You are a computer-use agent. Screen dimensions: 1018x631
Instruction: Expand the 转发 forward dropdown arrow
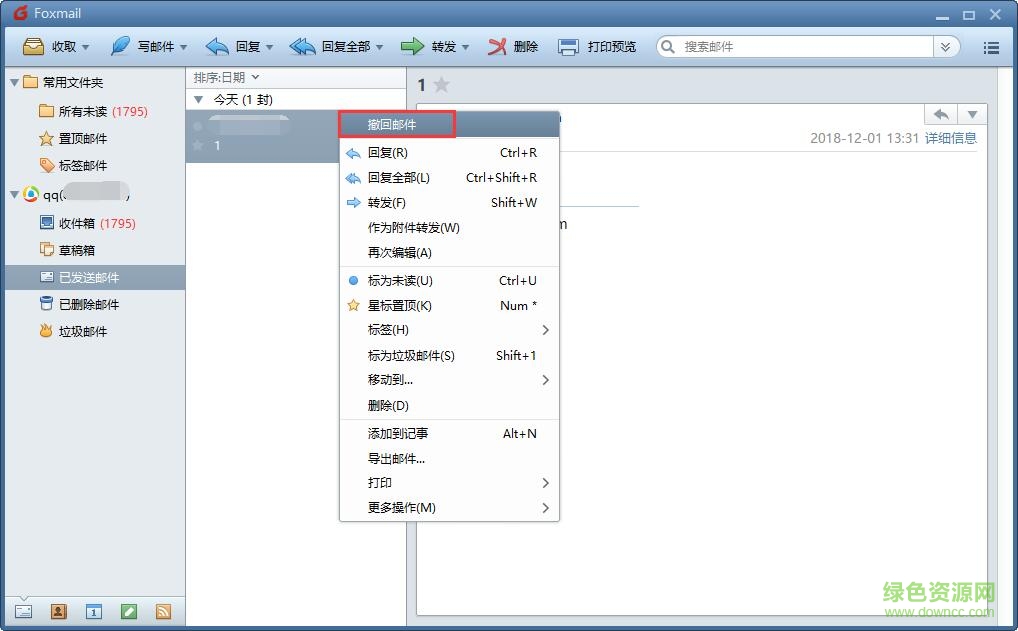[x=466, y=46]
